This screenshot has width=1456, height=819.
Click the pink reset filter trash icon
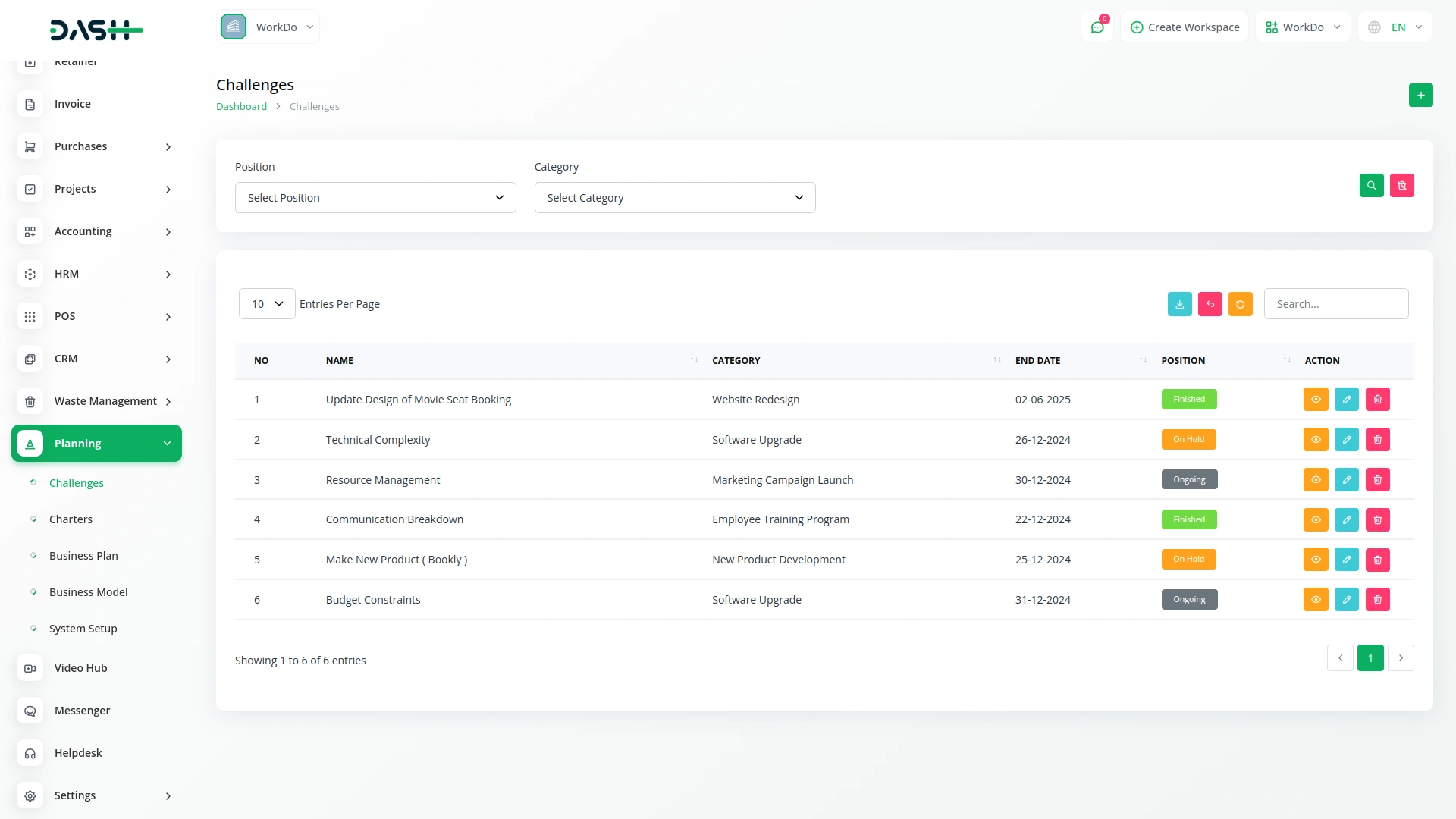[1401, 186]
